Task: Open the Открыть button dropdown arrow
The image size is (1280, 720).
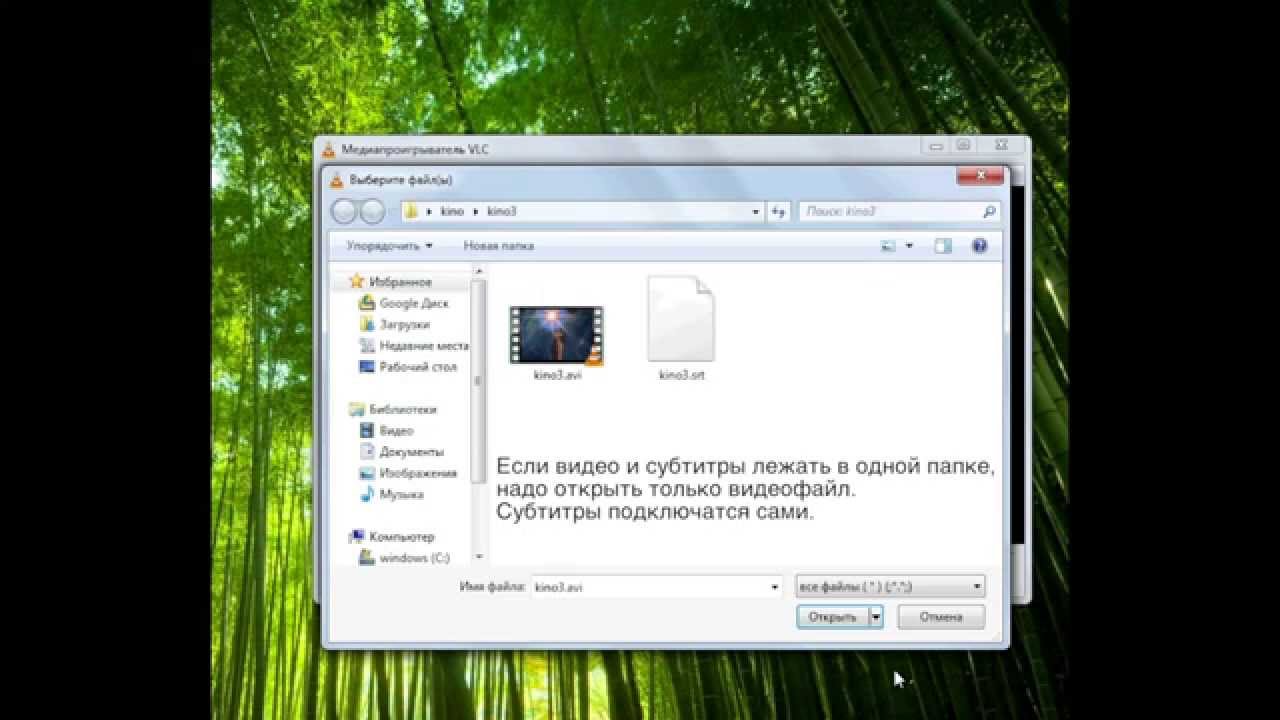Action: 876,617
